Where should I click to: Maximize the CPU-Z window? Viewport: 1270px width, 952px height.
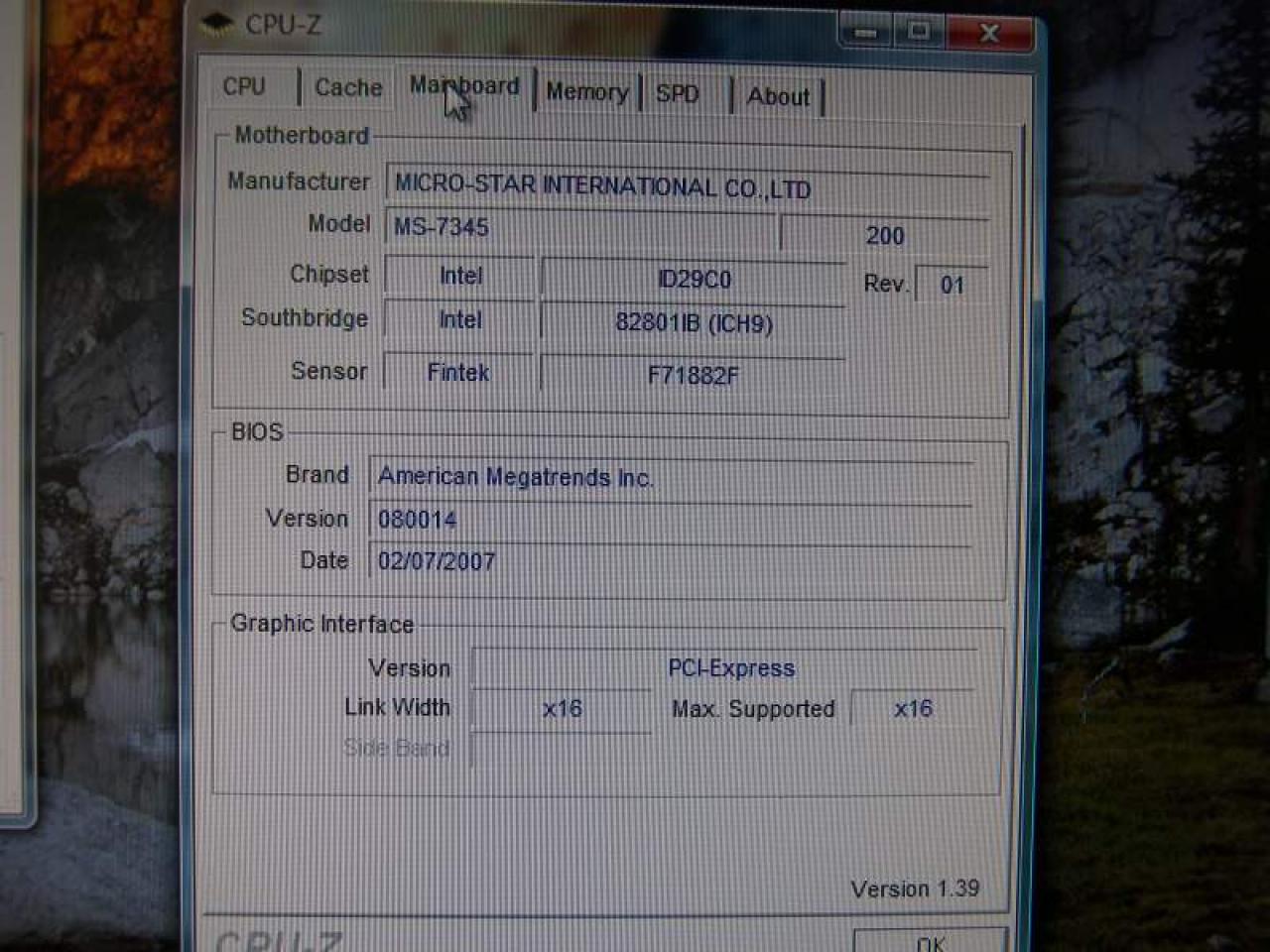tap(919, 32)
